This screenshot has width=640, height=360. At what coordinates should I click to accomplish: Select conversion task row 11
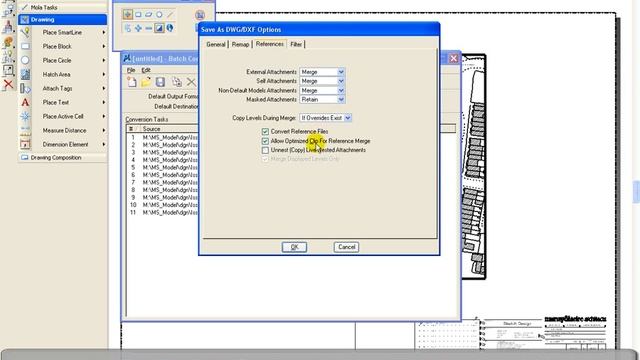pos(162,212)
